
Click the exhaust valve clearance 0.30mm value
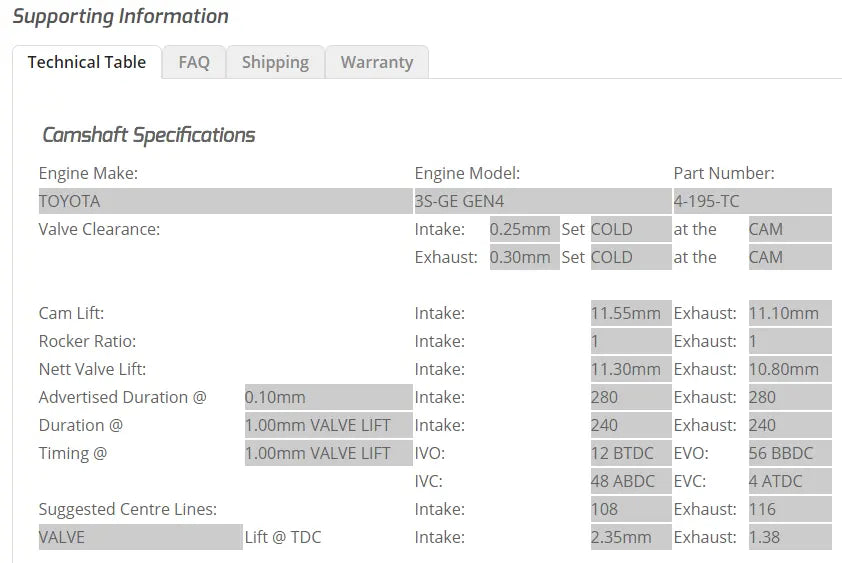(x=524, y=257)
